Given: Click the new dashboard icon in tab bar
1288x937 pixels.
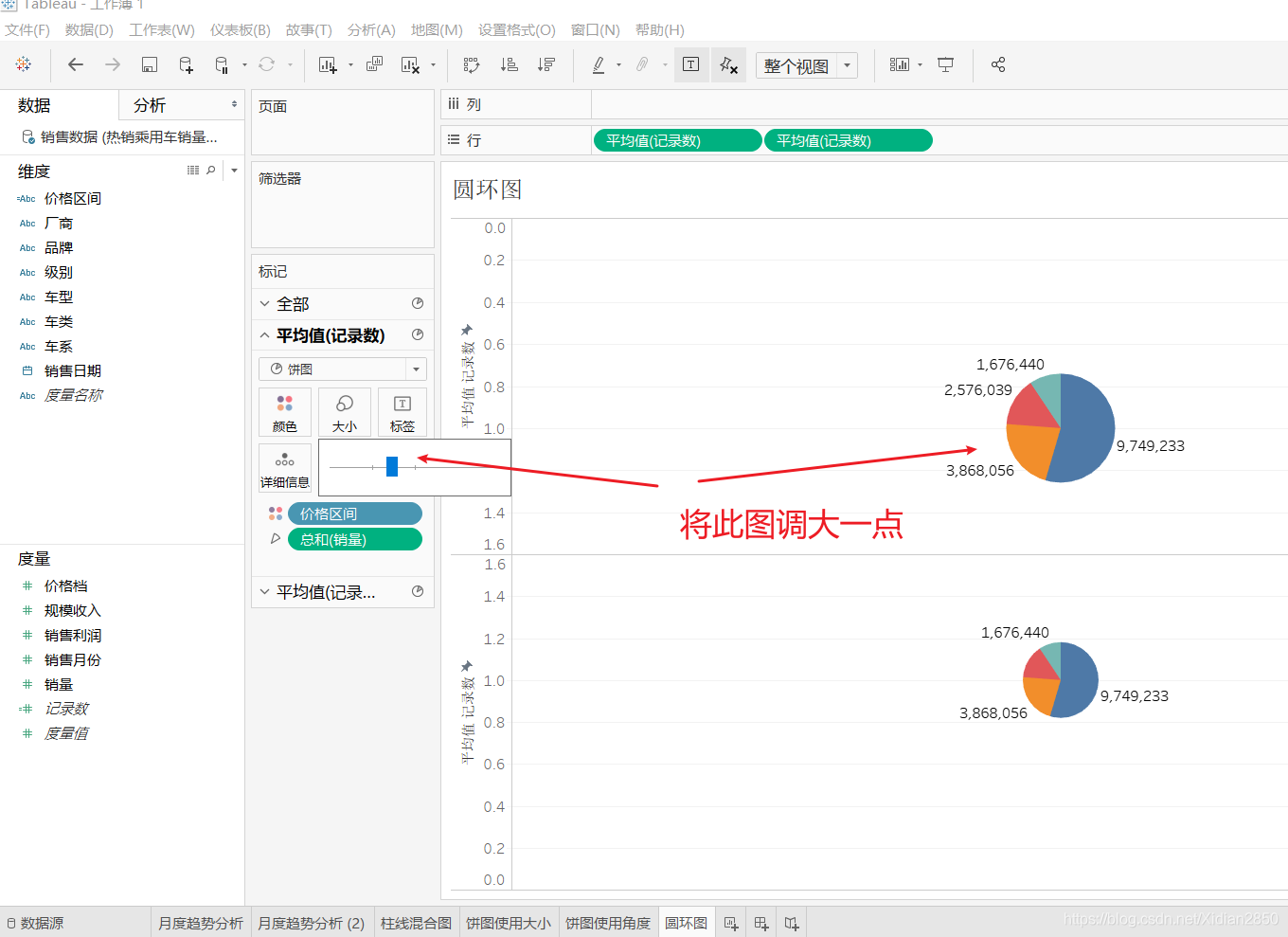Looking at the screenshot, I should pyautogui.click(x=760, y=923).
